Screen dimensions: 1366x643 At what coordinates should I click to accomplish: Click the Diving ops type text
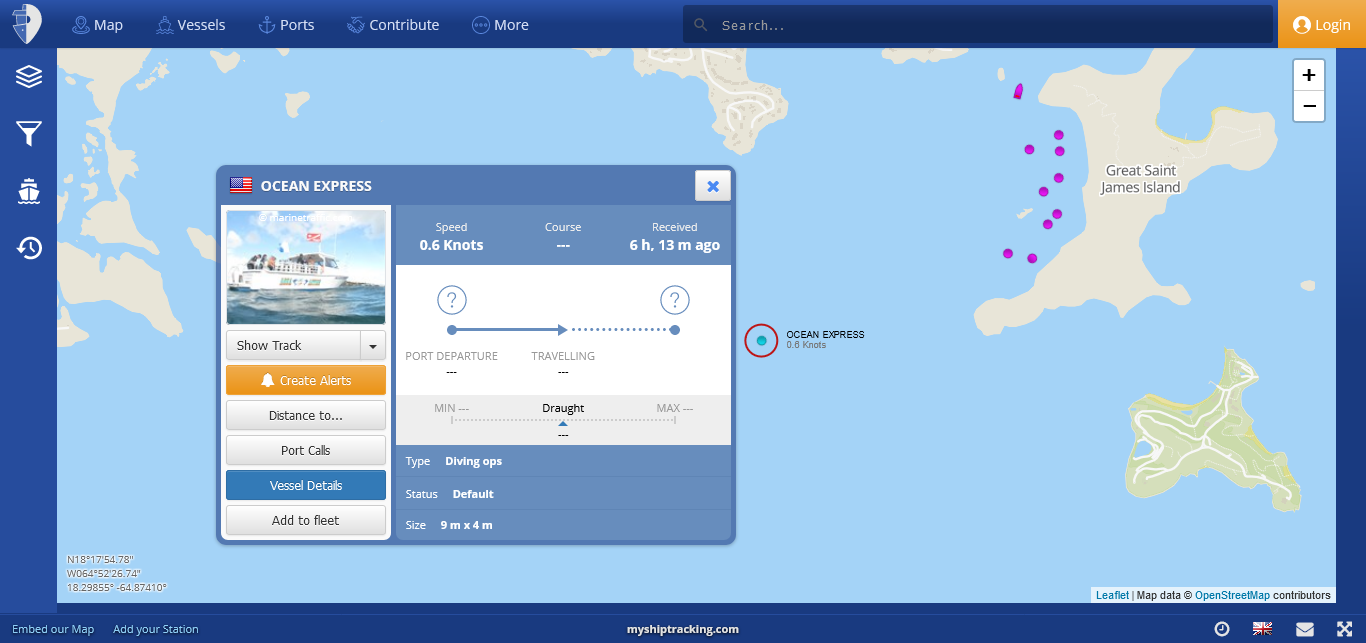click(474, 461)
